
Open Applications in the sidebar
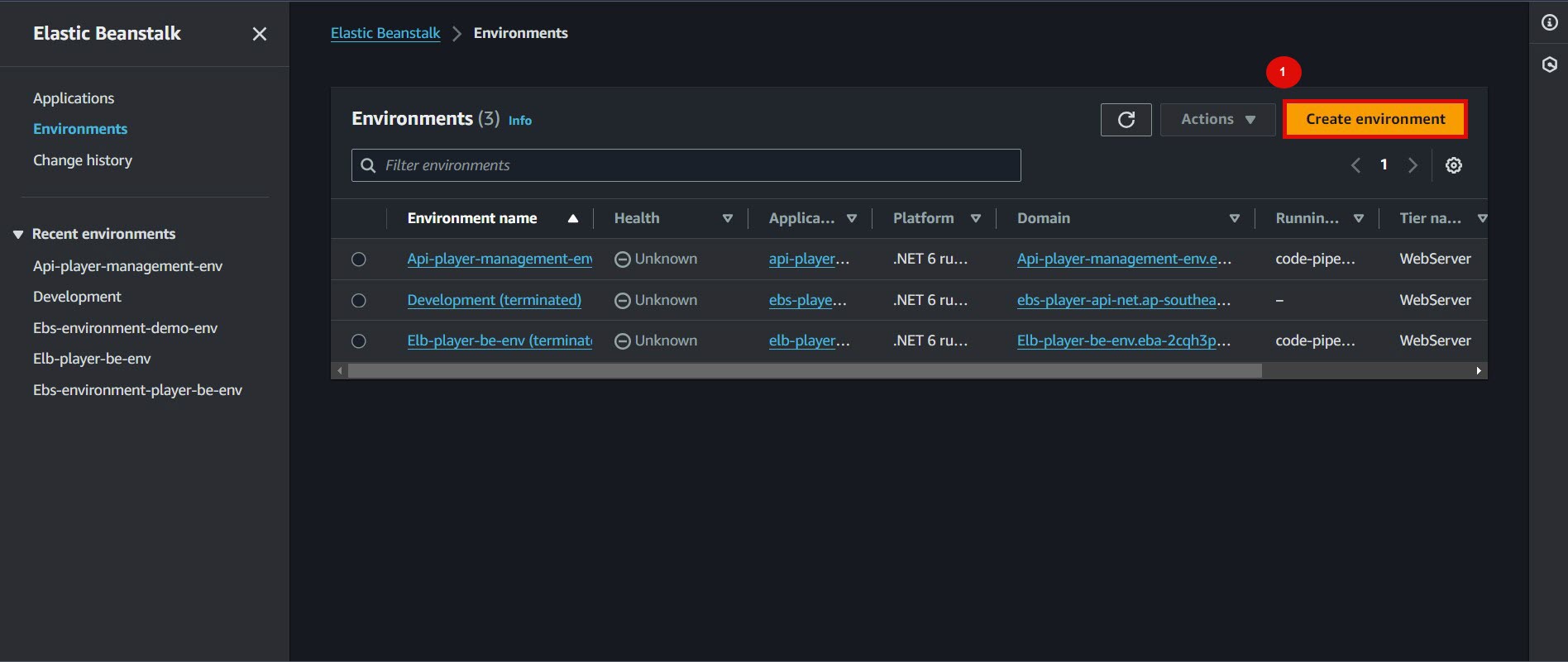pos(74,98)
